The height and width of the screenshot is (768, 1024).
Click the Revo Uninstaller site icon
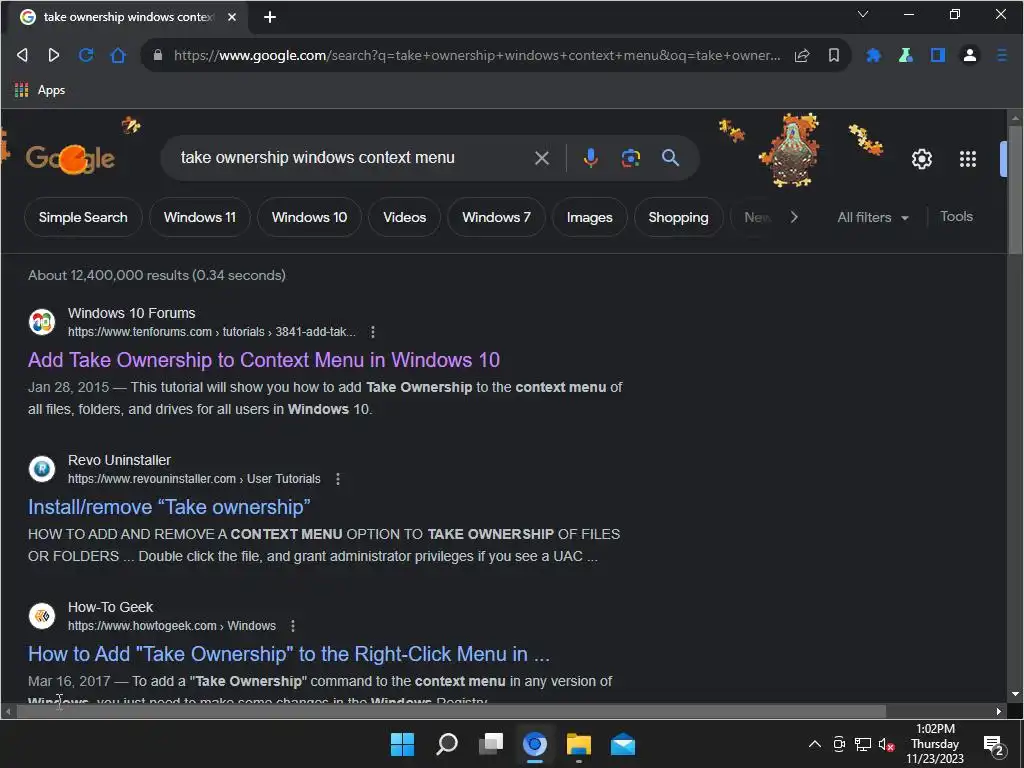point(42,469)
